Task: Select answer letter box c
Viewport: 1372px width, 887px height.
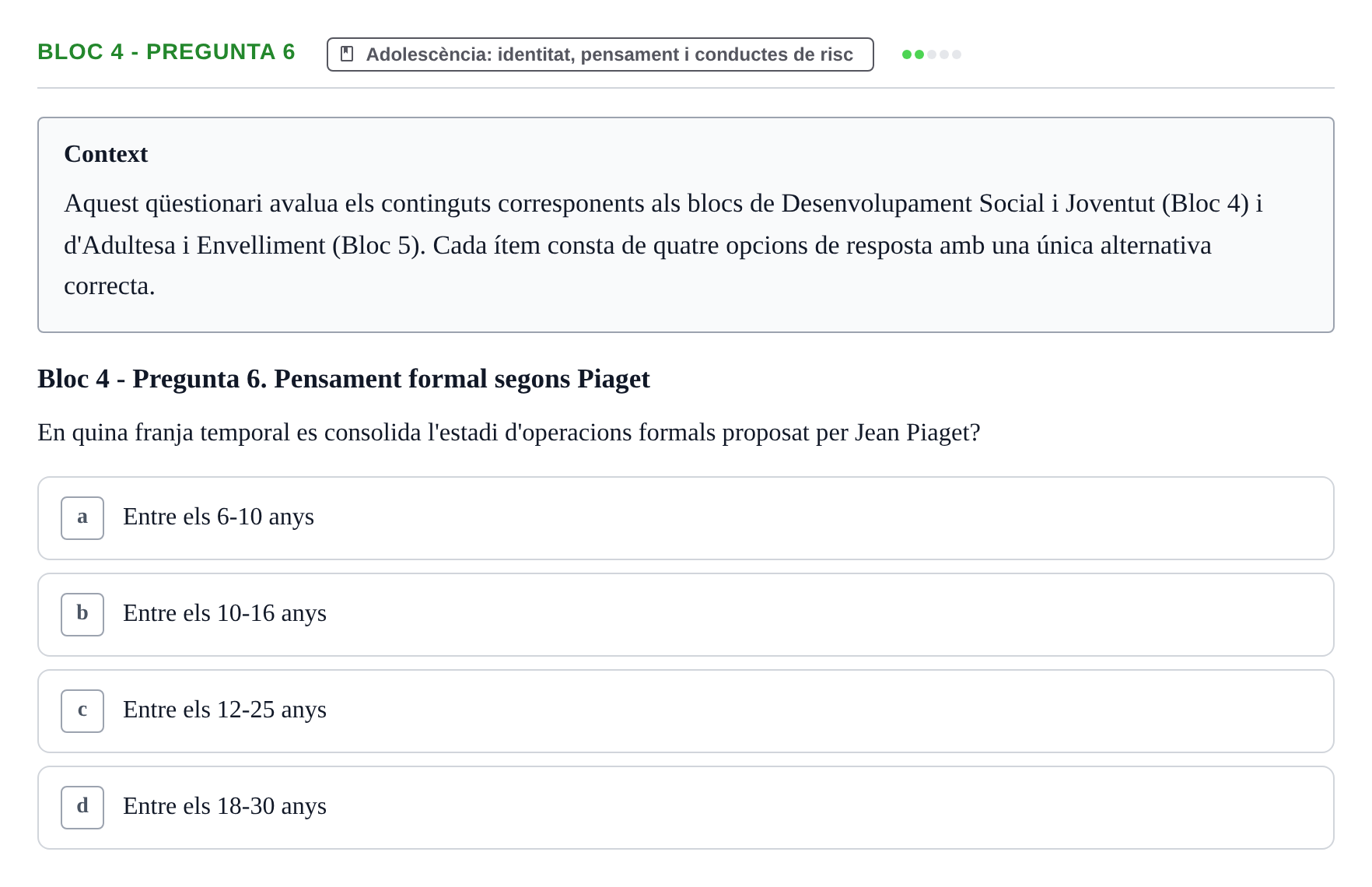Action: click(82, 711)
